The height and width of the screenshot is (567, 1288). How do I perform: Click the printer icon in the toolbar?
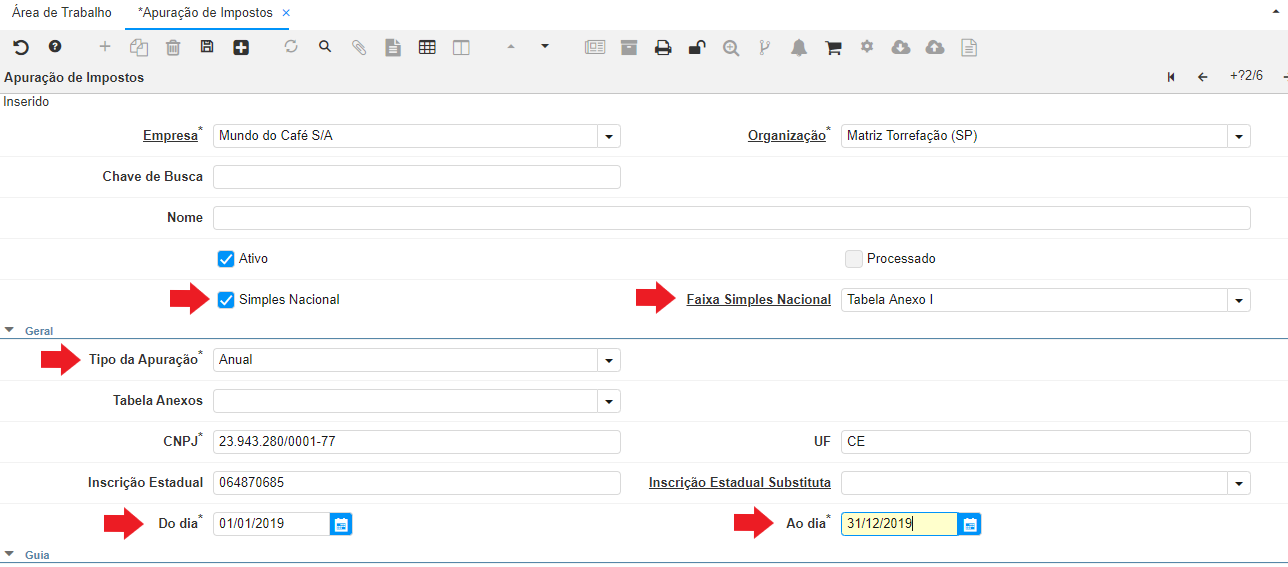[x=663, y=47]
